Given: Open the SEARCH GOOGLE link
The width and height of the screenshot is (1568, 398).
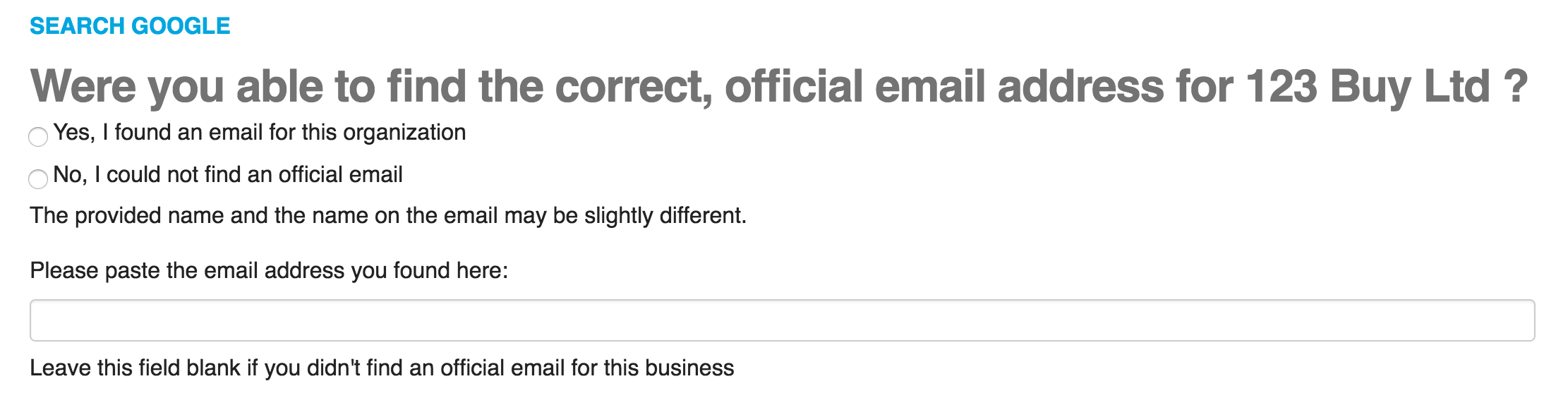Looking at the screenshot, I should (130, 26).
